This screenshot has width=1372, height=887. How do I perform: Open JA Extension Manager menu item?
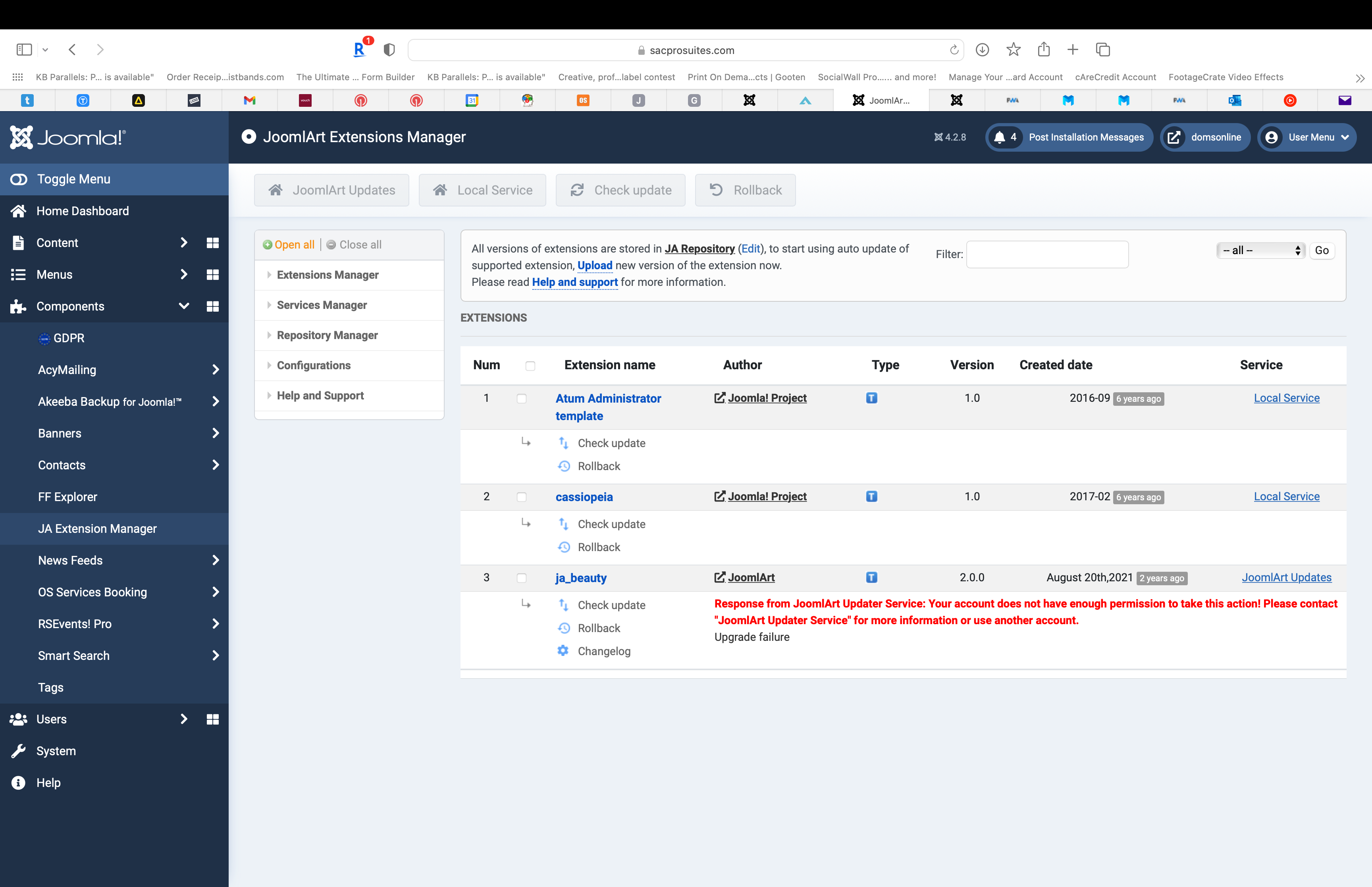click(97, 529)
